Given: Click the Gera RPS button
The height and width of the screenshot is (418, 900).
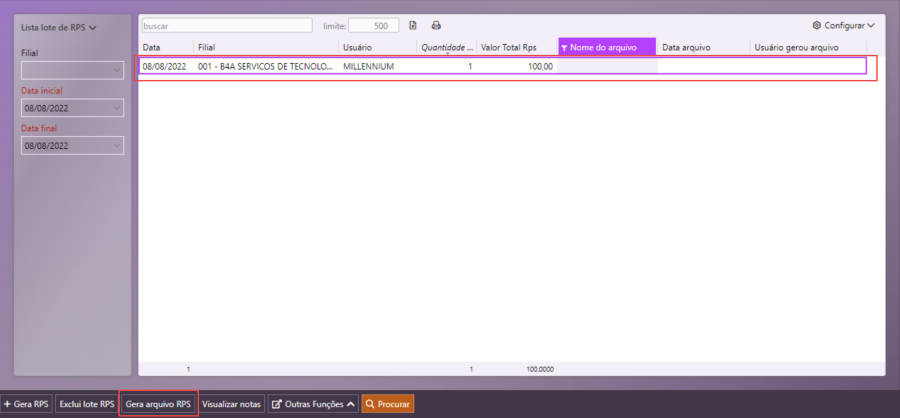Looking at the screenshot, I should tap(26, 404).
